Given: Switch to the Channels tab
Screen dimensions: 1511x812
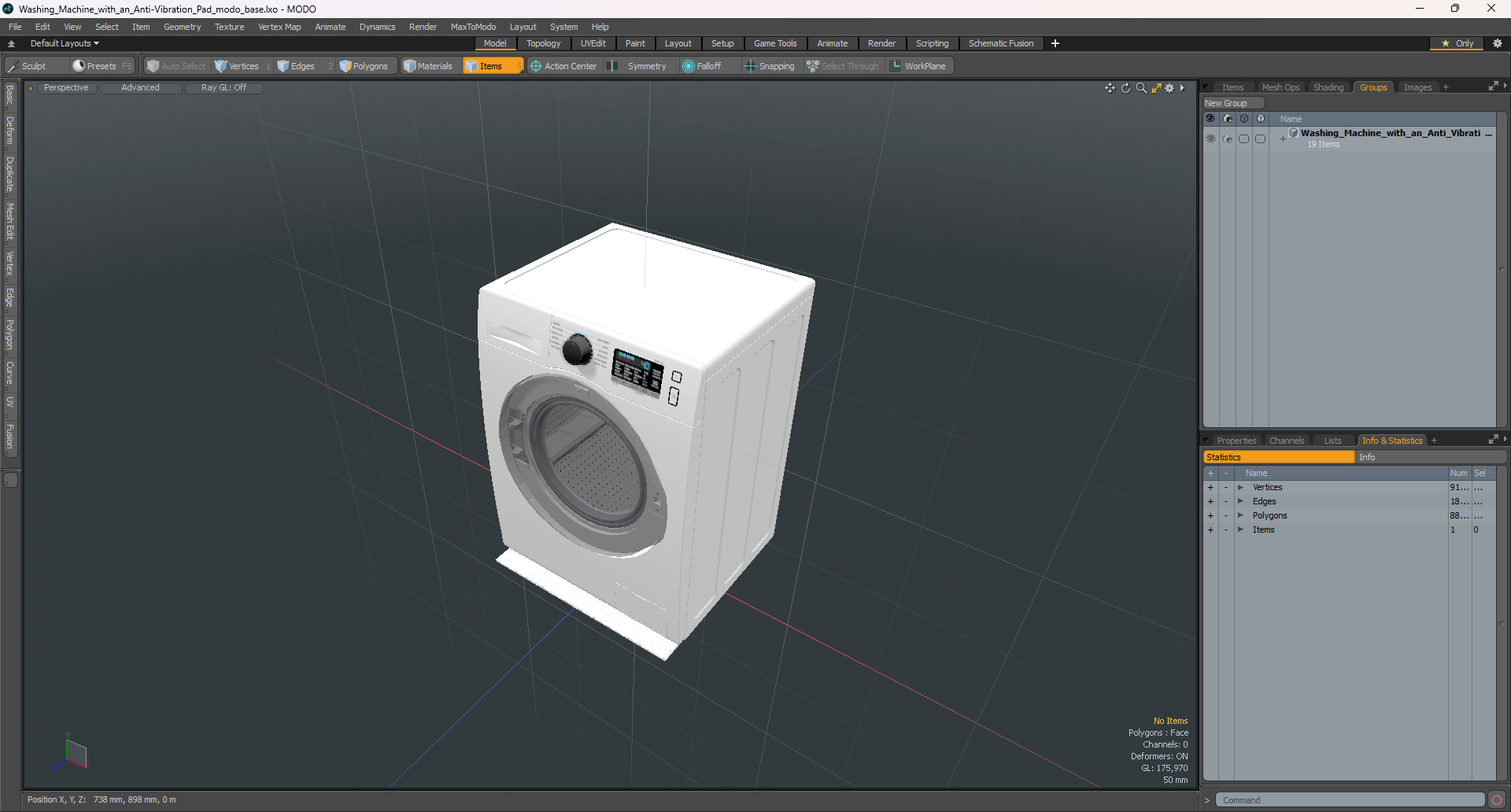Looking at the screenshot, I should pyautogui.click(x=1287, y=441).
